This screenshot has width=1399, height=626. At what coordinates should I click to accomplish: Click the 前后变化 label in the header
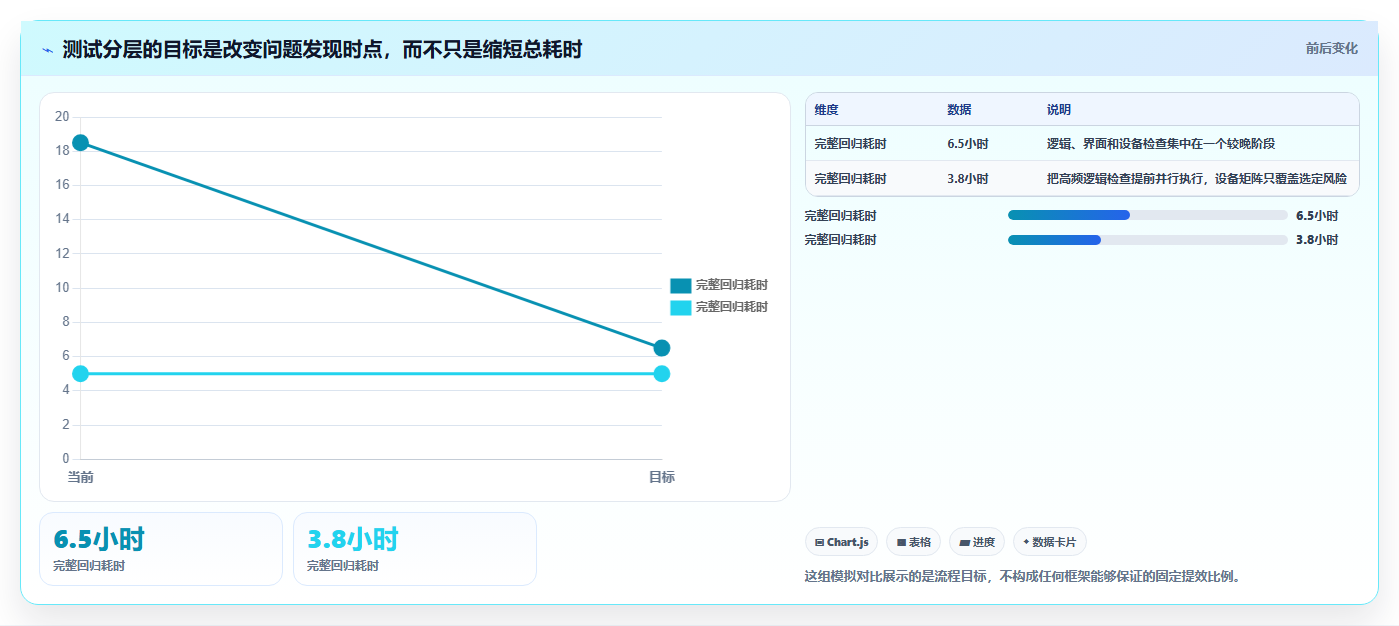[1332, 48]
